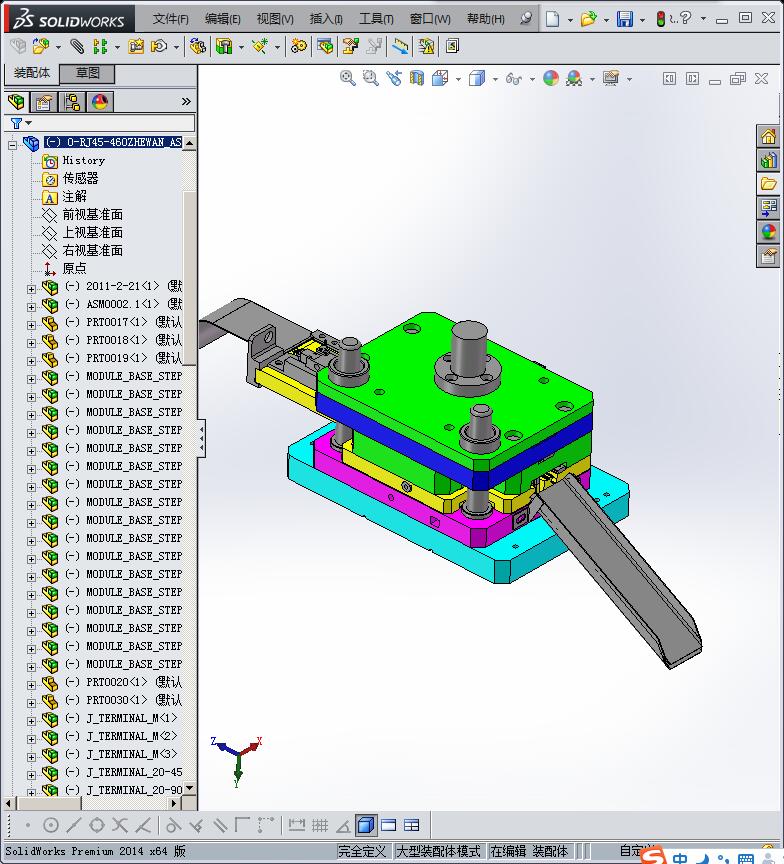Open the PropertyManager tab icon
Image resolution: width=784 pixels, height=864 pixels.
(44, 102)
